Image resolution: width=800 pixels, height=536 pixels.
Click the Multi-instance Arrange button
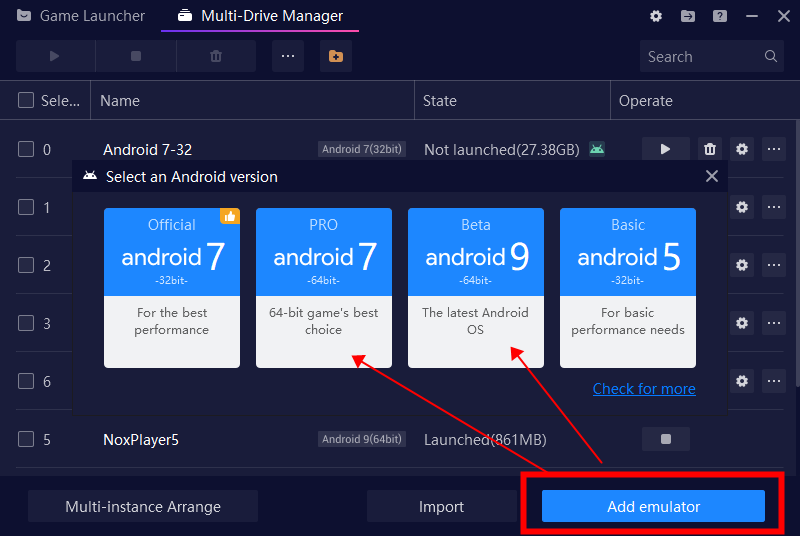tap(143, 506)
